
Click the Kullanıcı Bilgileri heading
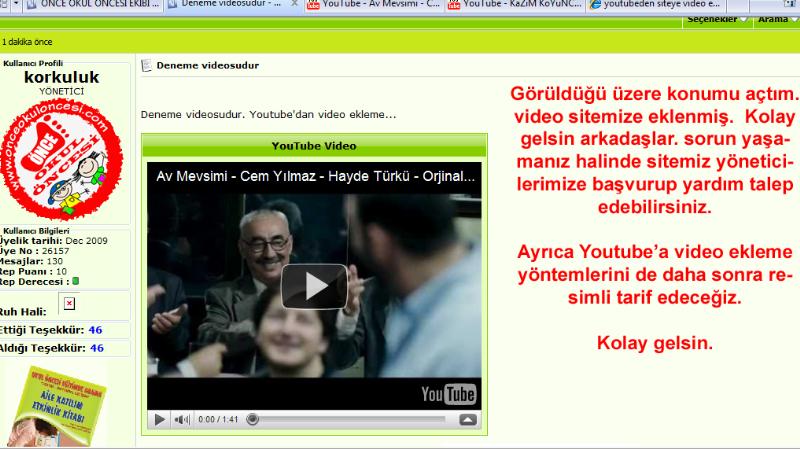(x=36, y=231)
